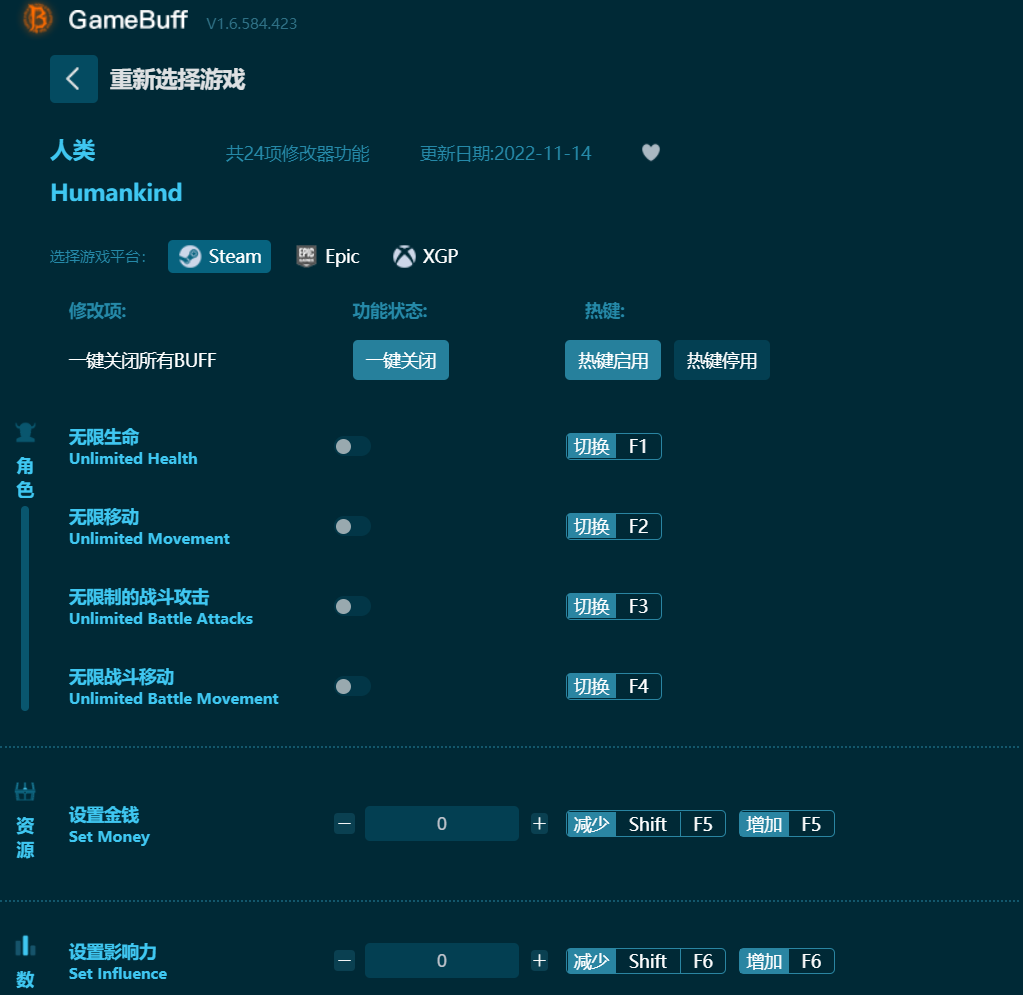Select the Epic platform
The height and width of the screenshot is (995, 1023).
tap(328, 256)
